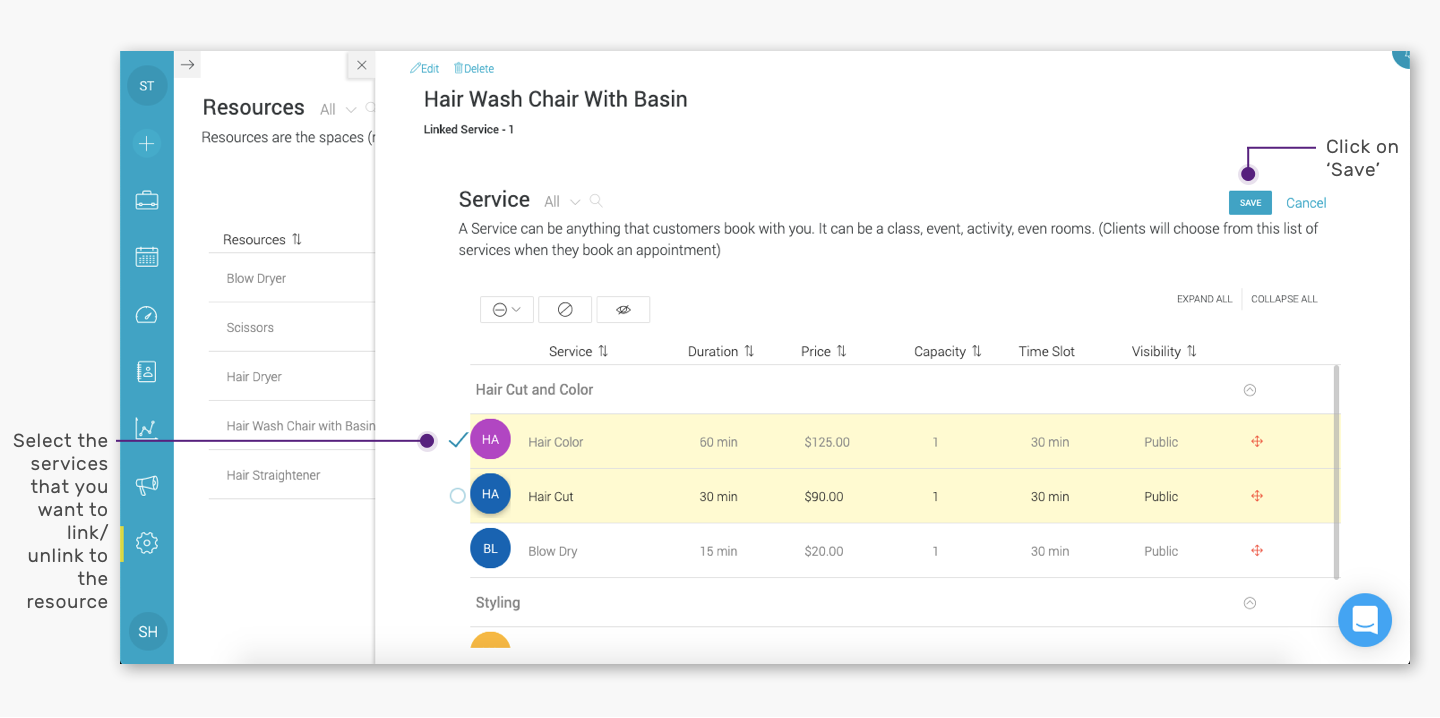Click the move icon on Hair Cut row
This screenshot has width=1440, height=718.
click(1257, 496)
